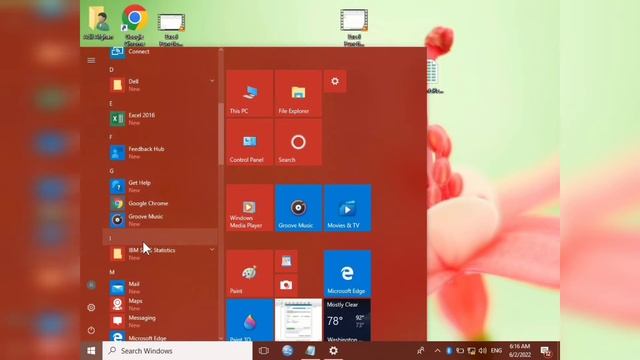Jump to letter E section header

[x=111, y=104]
